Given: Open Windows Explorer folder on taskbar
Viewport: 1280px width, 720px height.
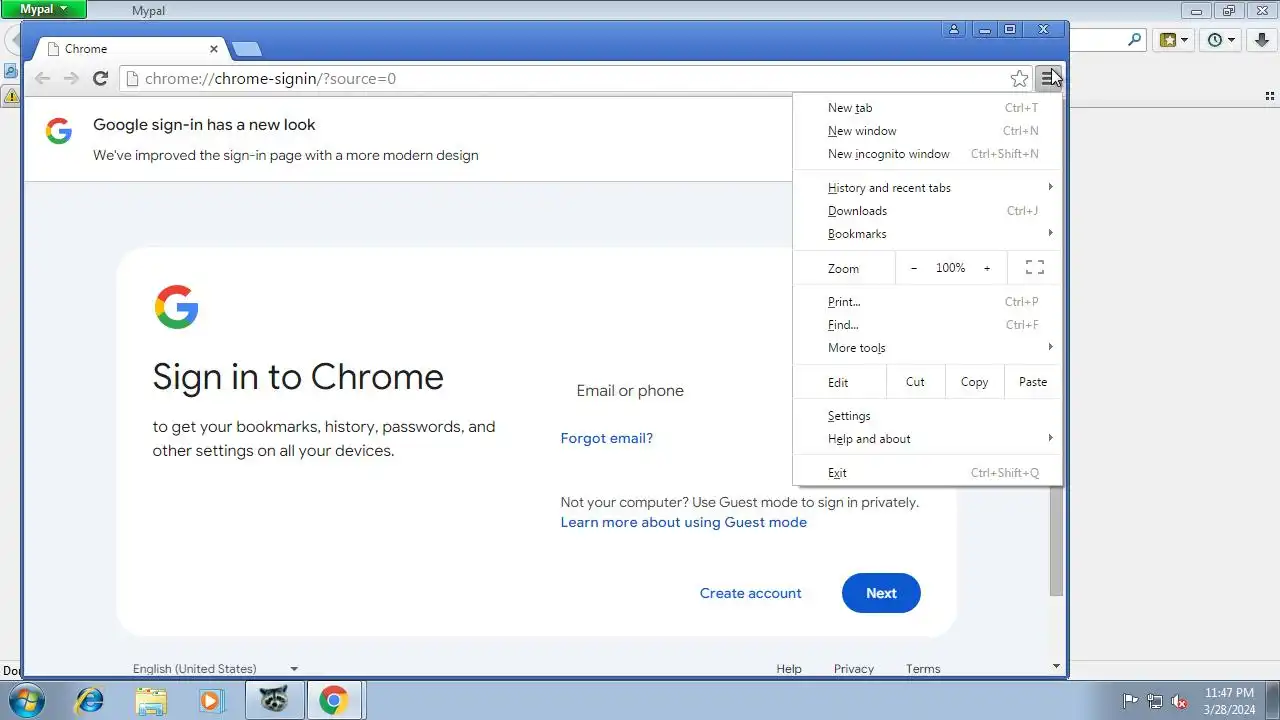Looking at the screenshot, I should click(151, 700).
